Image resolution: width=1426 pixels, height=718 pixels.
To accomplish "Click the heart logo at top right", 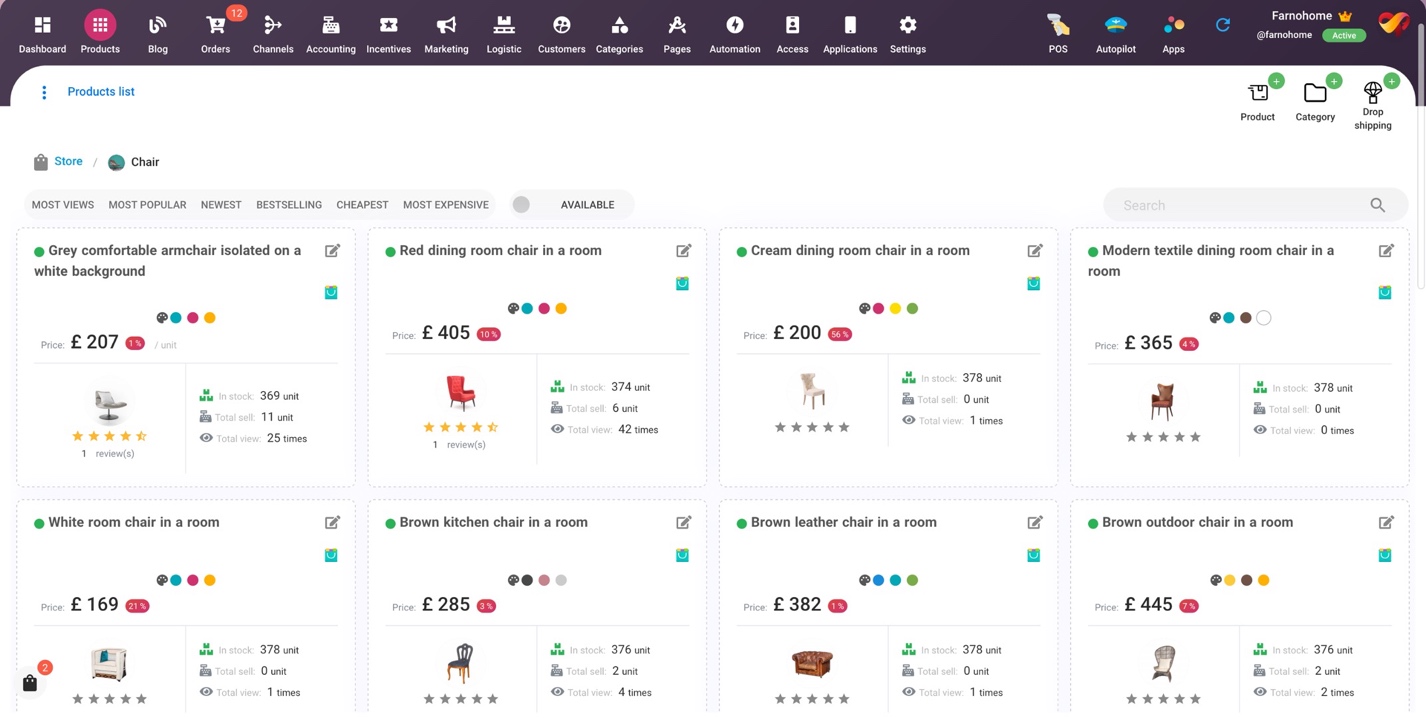I will (x=1393, y=22).
